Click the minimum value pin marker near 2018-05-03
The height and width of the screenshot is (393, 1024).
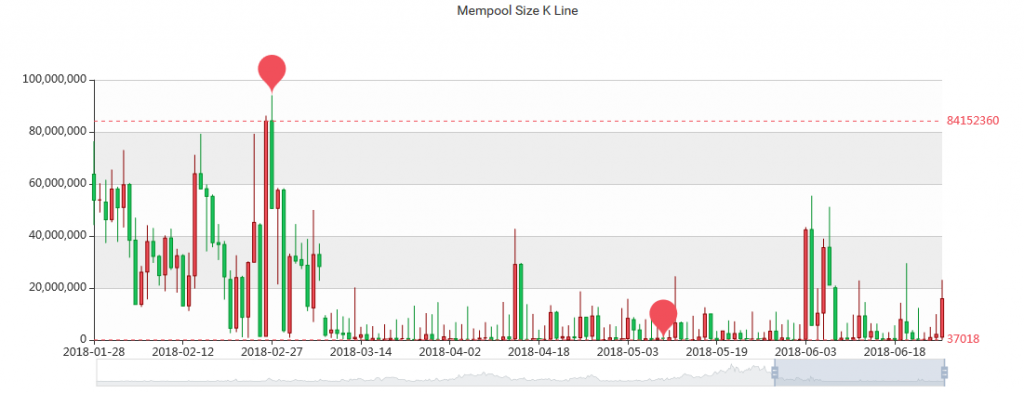coord(663,315)
